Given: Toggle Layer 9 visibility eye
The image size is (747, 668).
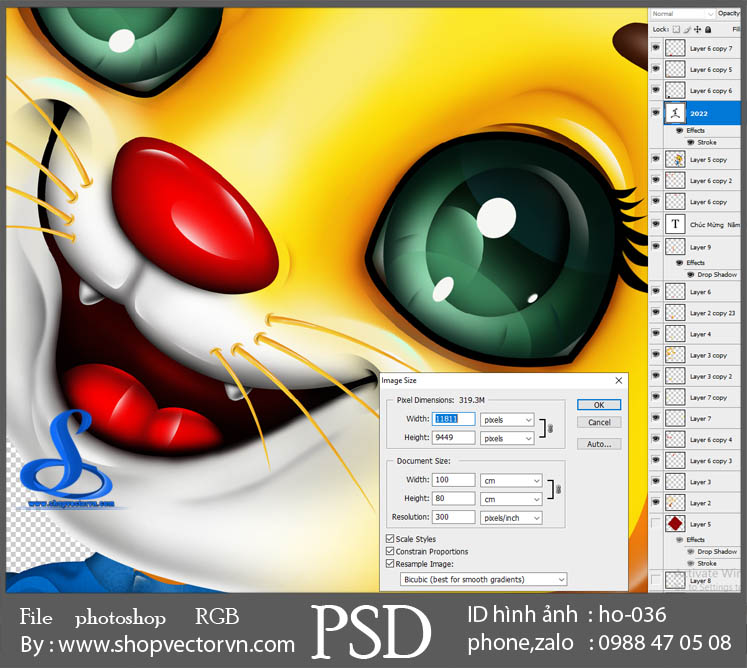Looking at the screenshot, I should [x=656, y=246].
